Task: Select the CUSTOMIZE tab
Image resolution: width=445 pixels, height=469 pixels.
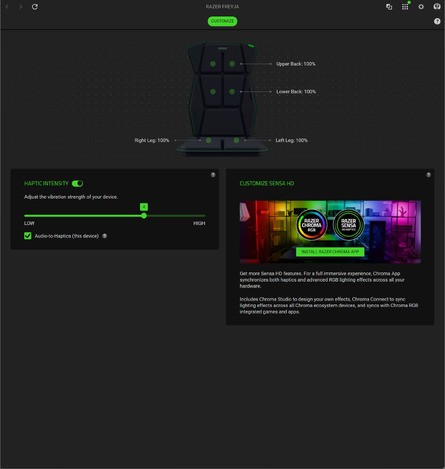Action: tap(222, 21)
